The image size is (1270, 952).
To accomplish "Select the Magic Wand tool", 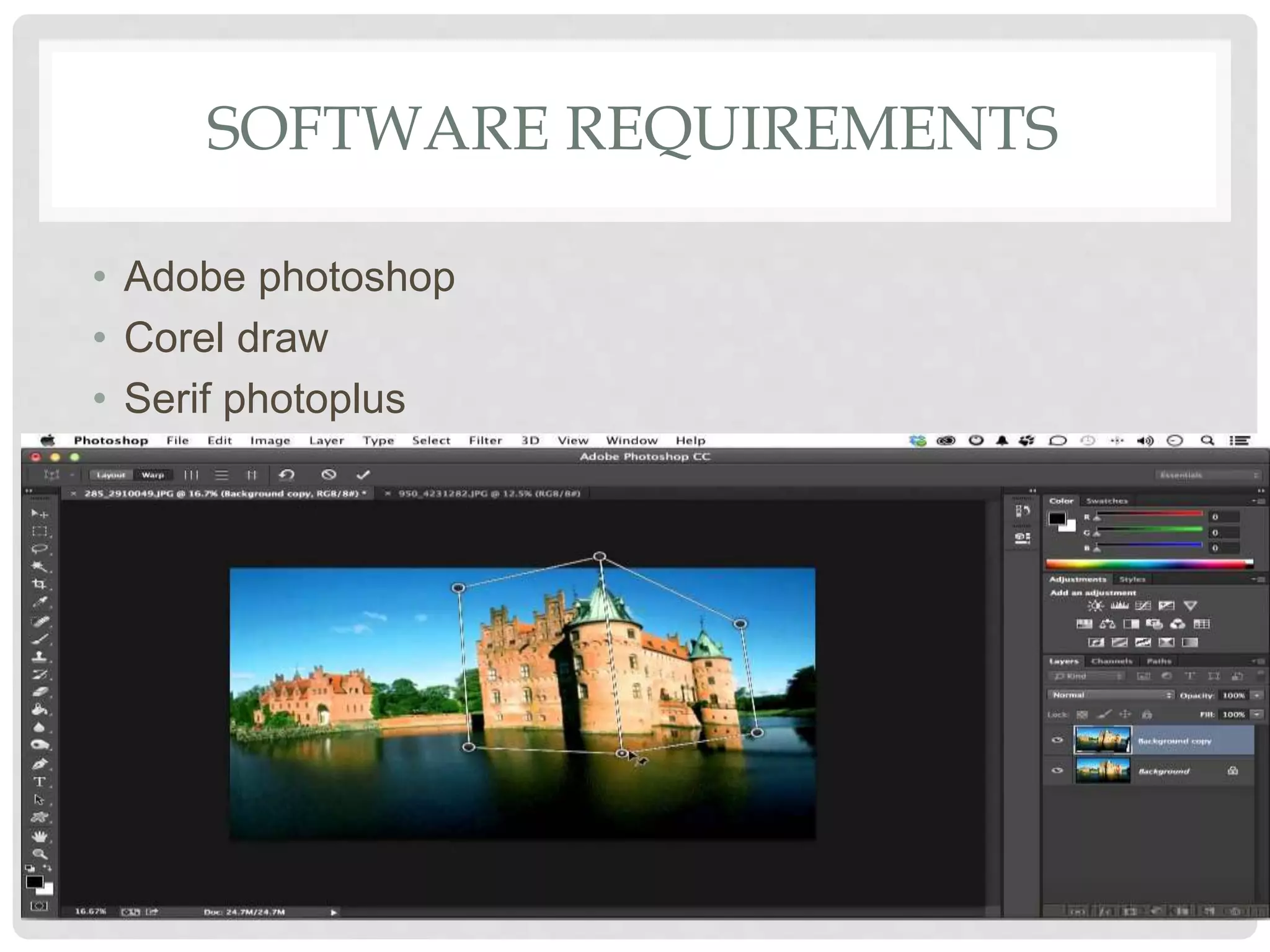I will (x=39, y=566).
